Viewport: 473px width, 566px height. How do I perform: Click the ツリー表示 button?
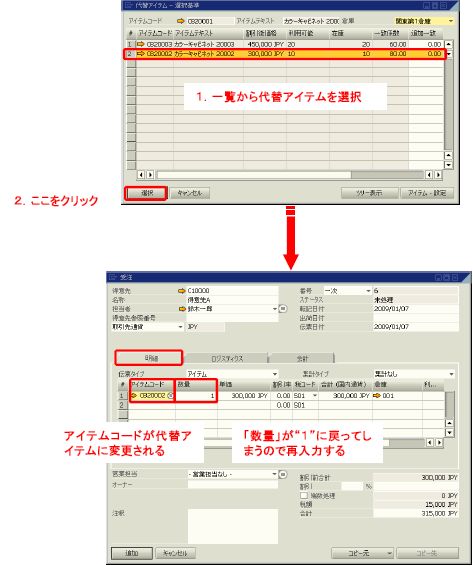click(369, 193)
